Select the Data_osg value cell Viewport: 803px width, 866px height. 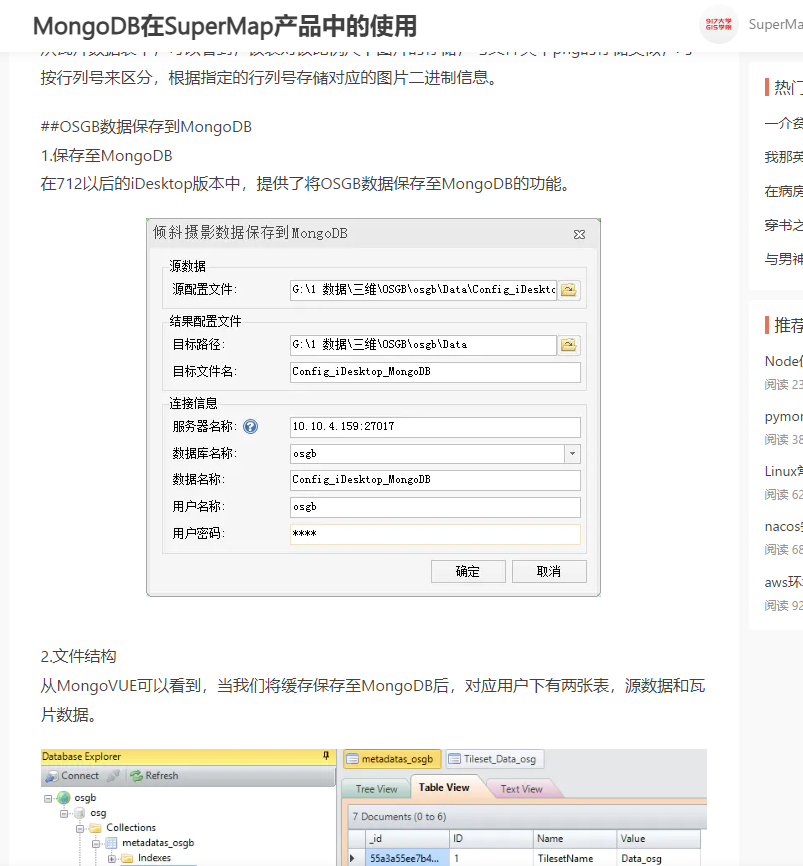pos(658,858)
